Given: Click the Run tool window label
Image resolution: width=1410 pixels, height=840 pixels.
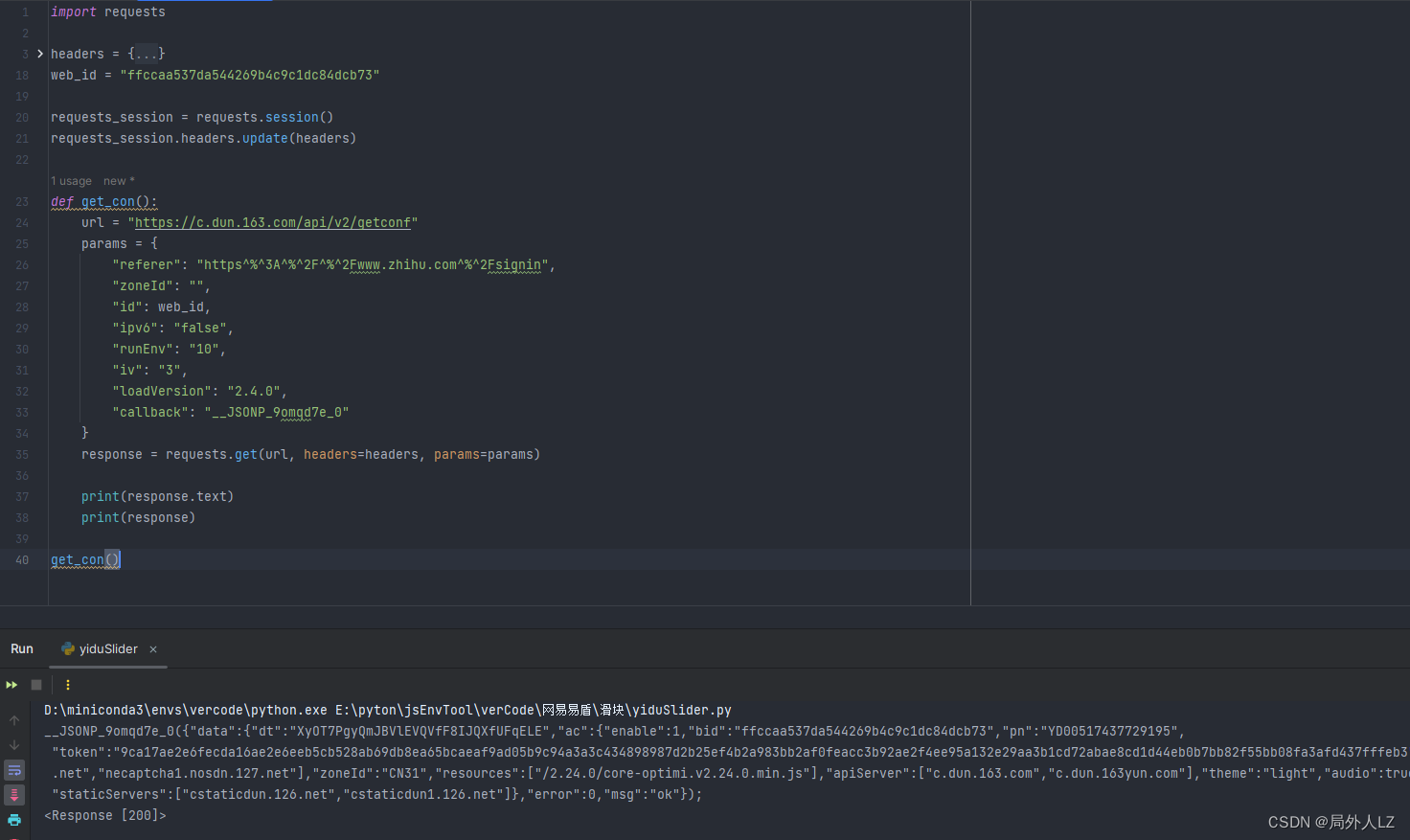Looking at the screenshot, I should point(22,649).
